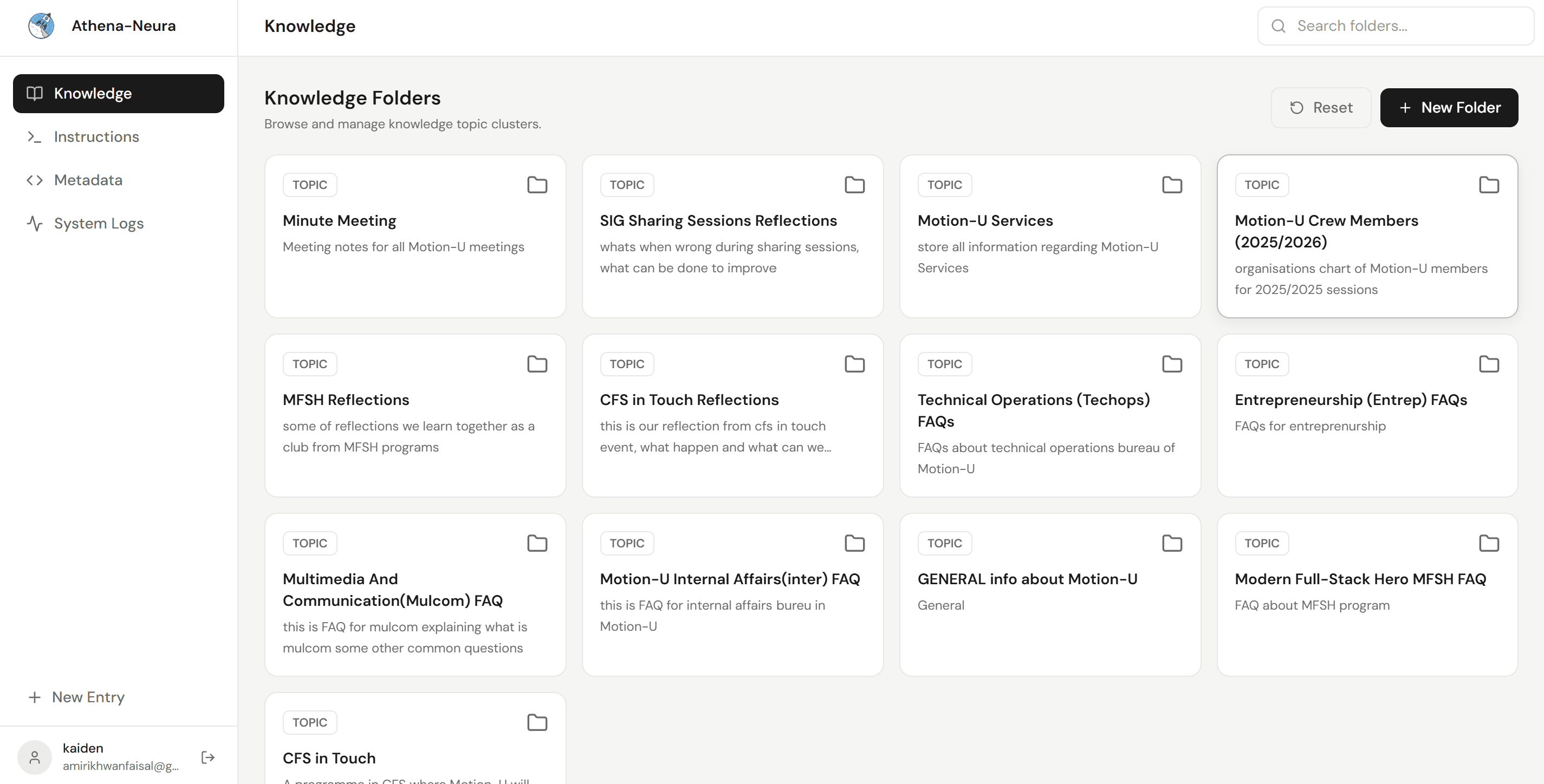The image size is (1544, 784).
Task: Click folder icon on Motion-U Crew Members card
Action: (x=1489, y=185)
